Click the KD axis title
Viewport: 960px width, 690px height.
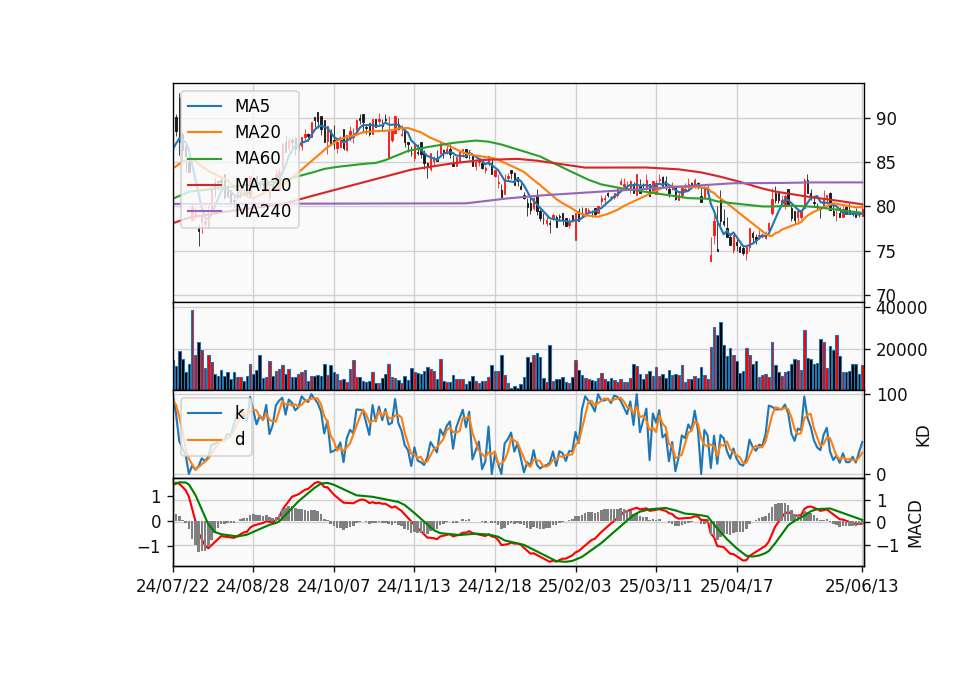tap(922, 436)
